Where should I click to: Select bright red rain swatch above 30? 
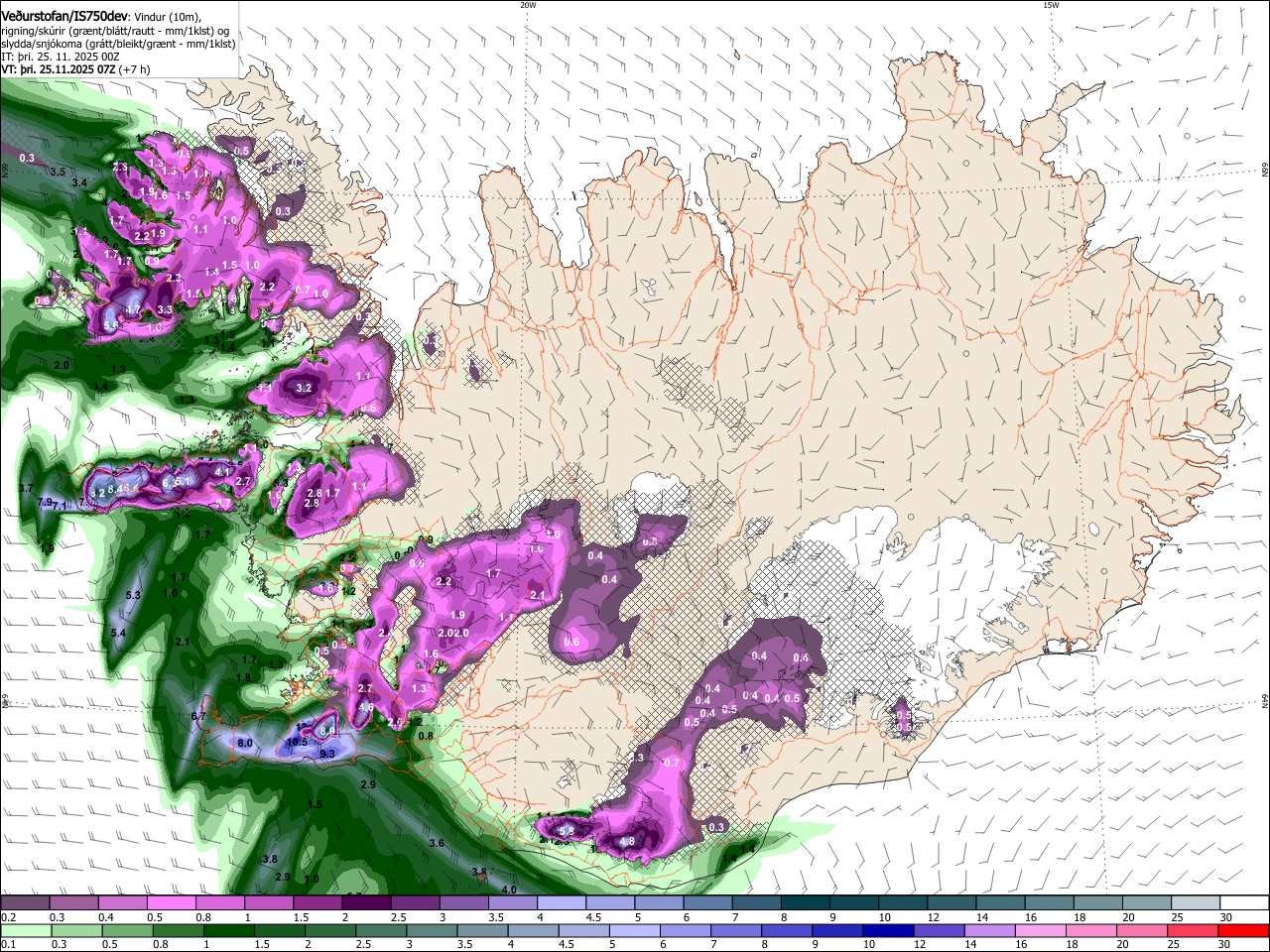pos(1243,930)
